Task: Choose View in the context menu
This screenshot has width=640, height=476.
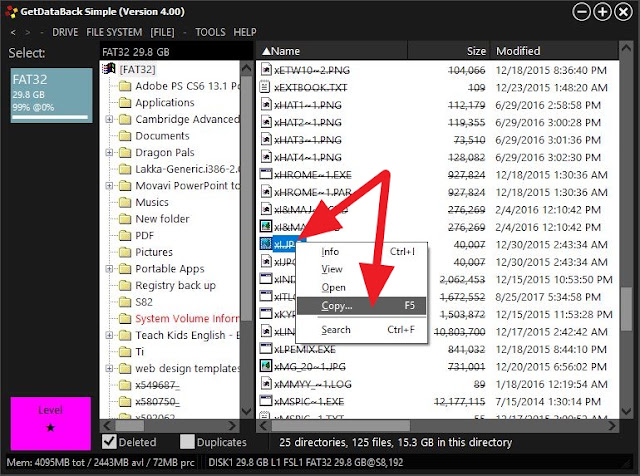Action: pos(361,269)
